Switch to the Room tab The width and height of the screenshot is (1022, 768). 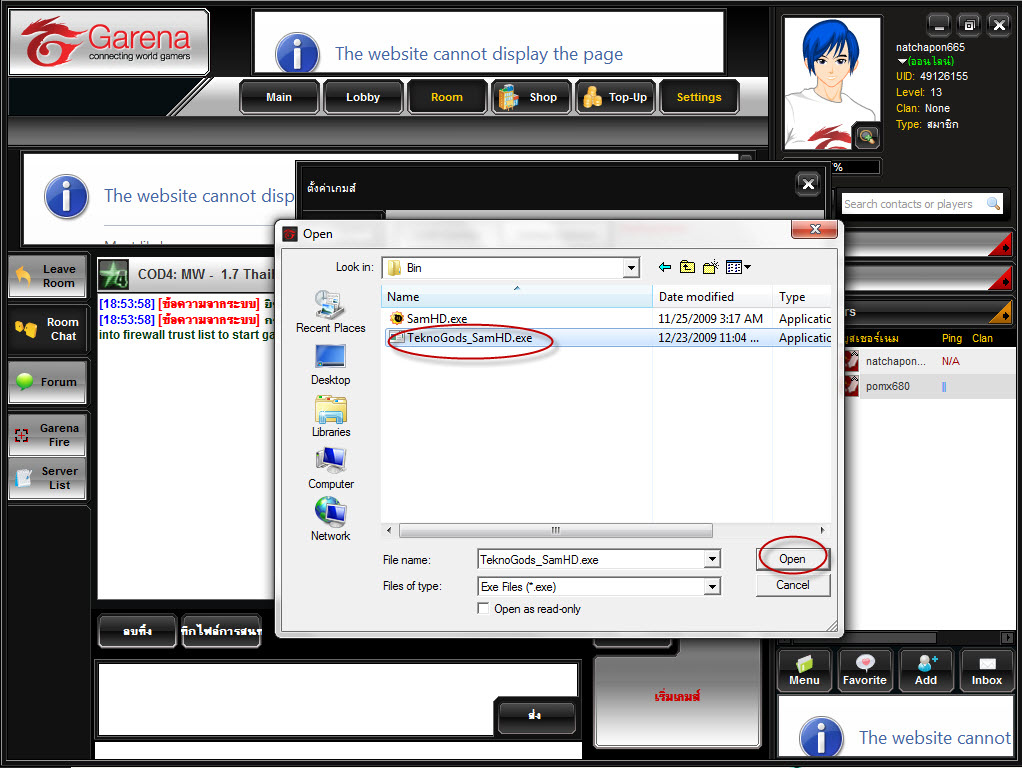[x=447, y=97]
